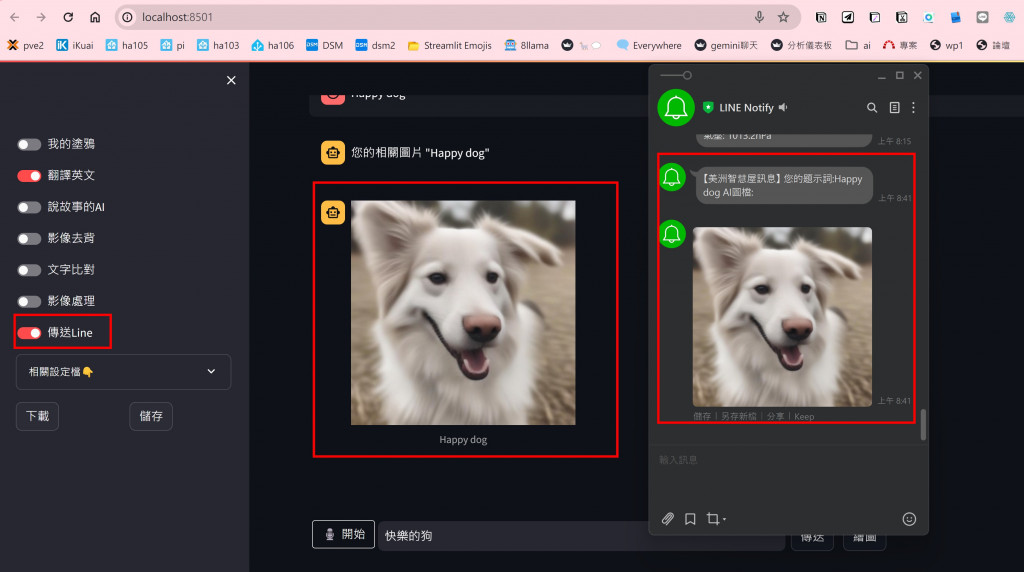
Task: Click the robot avatar beside the dog image
Action: click(x=333, y=212)
